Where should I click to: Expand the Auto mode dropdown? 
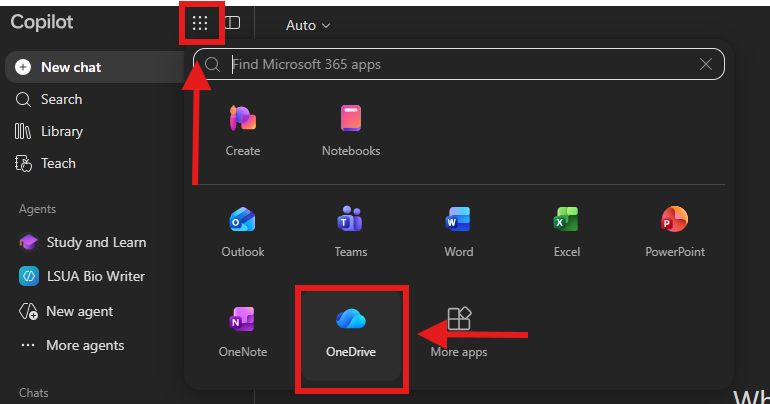(x=308, y=25)
